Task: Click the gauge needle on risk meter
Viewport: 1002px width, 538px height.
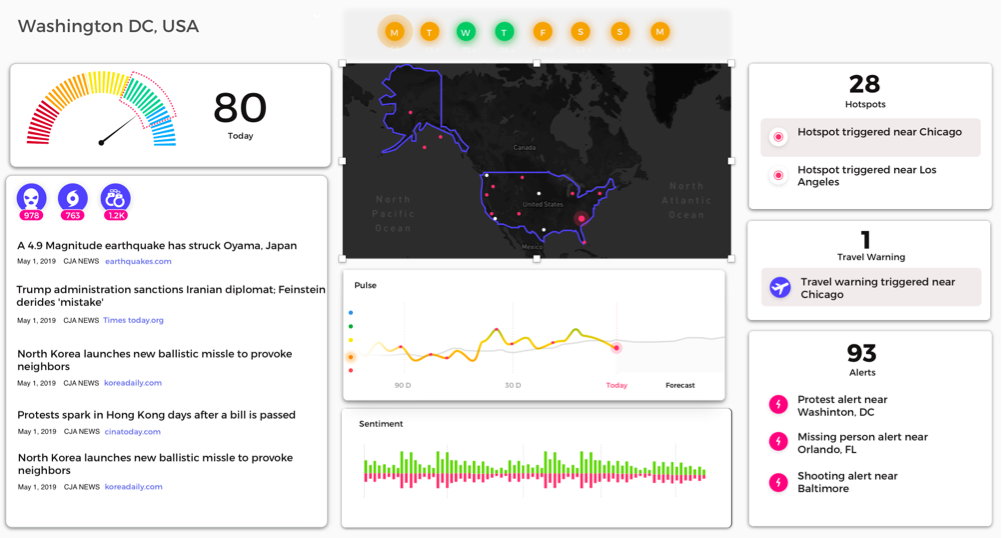Action: tap(118, 130)
